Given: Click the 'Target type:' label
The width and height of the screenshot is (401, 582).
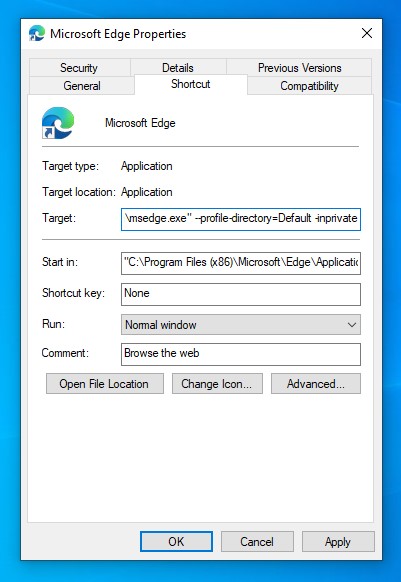Looking at the screenshot, I should point(71,166).
